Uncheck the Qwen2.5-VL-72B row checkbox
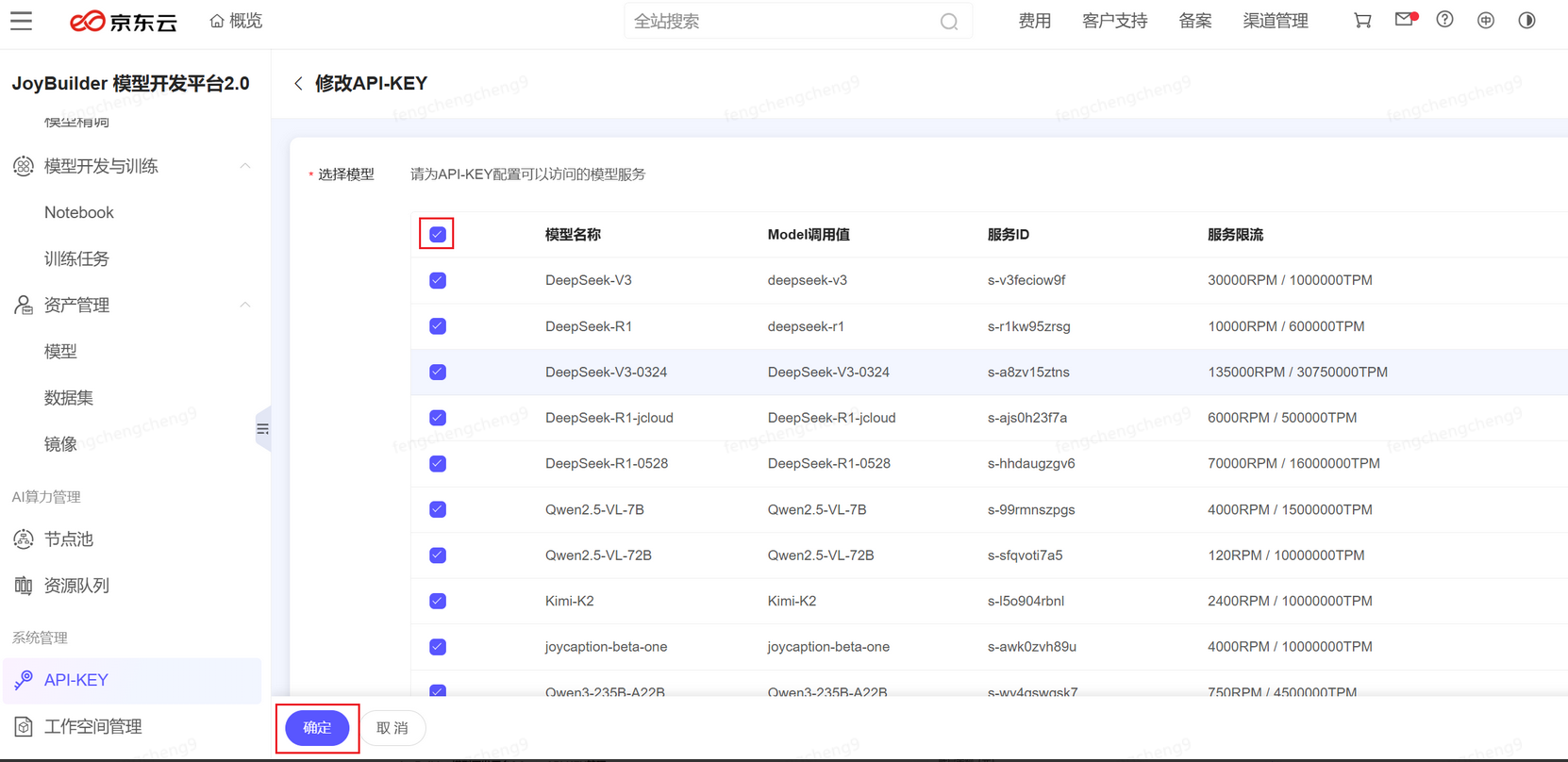1568x762 pixels. click(438, 555)
